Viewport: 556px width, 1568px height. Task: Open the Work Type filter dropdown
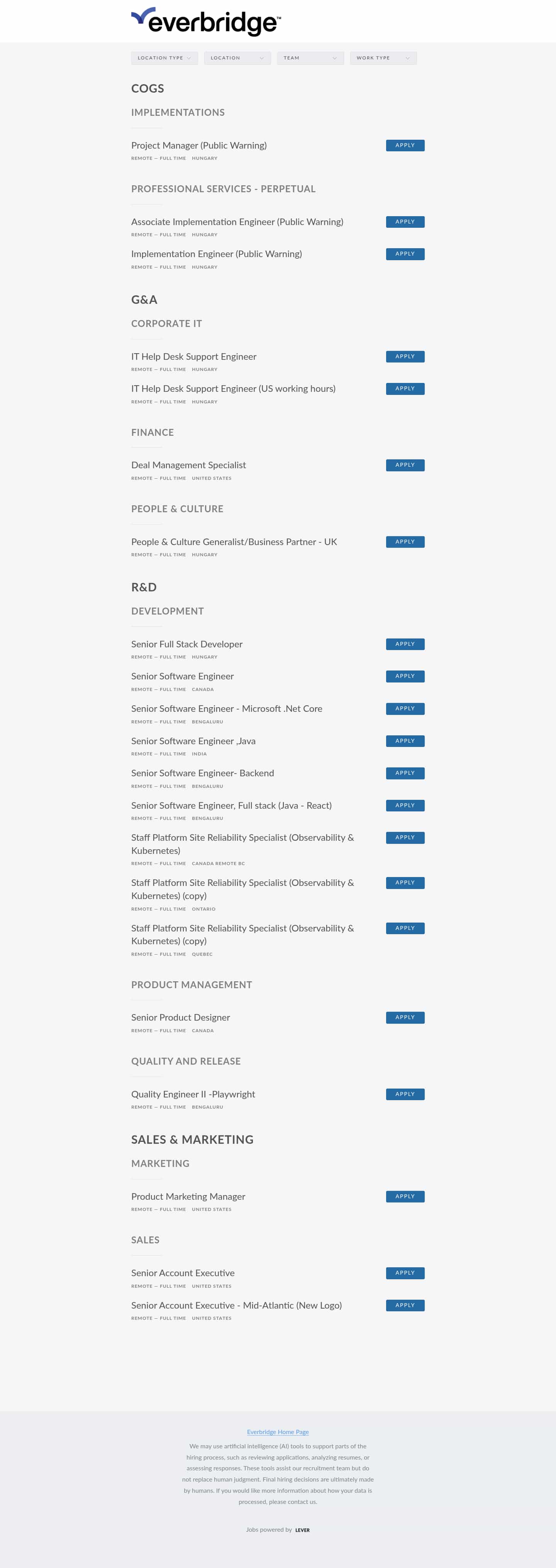[x=384, y=58]
